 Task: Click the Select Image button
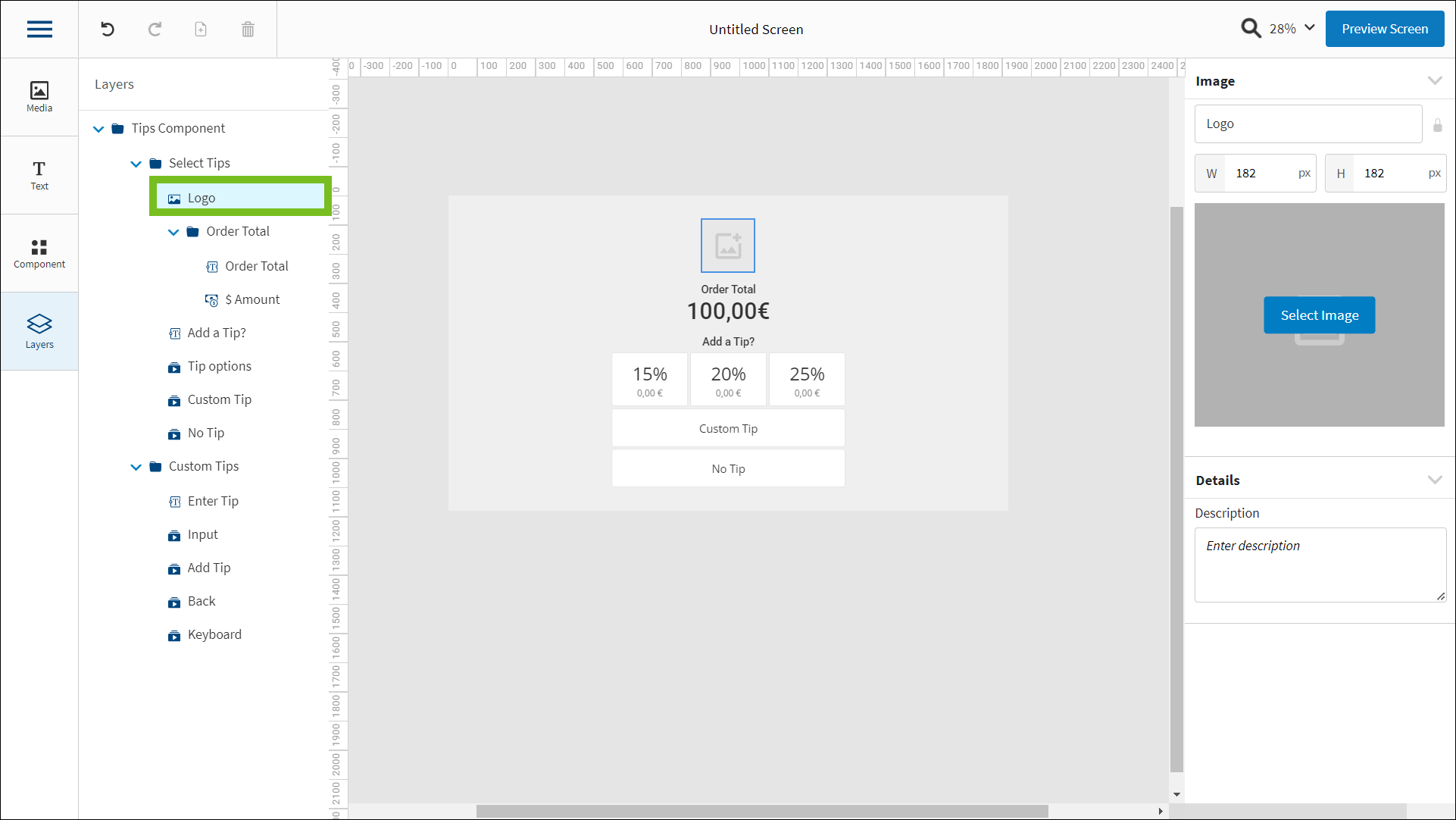(x=1319, y=315)
